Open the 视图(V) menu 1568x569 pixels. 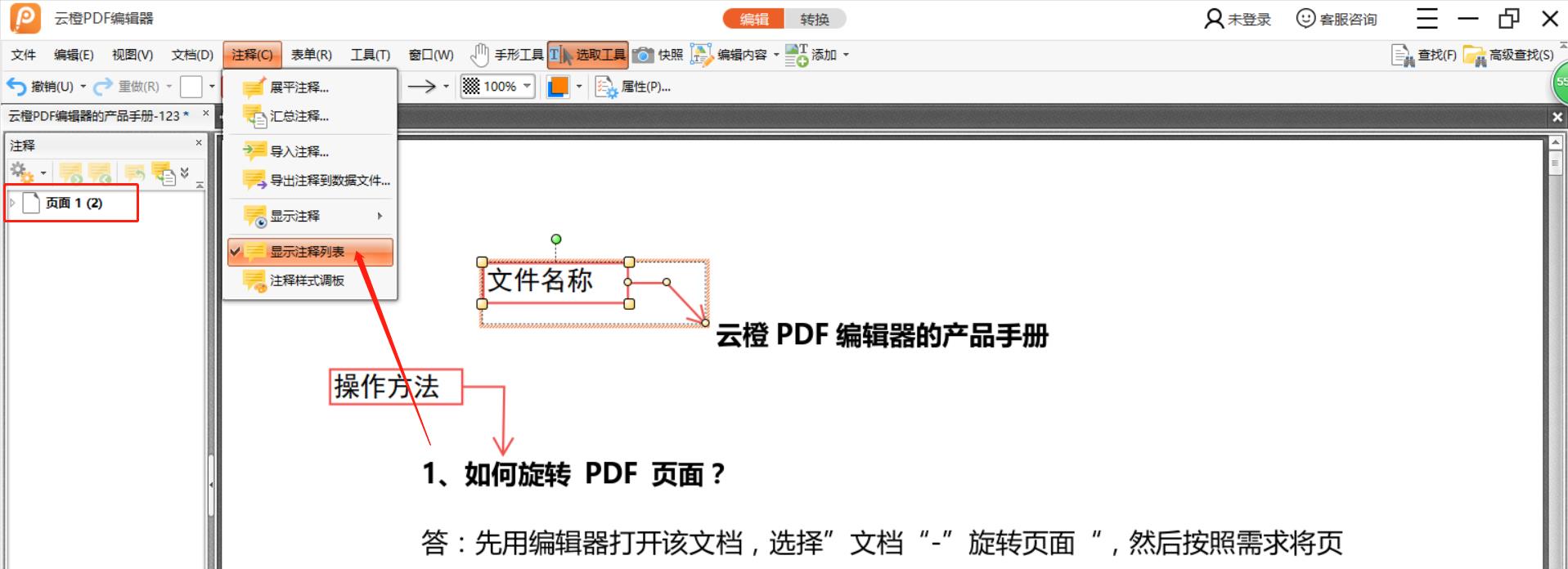pos(133,55)
